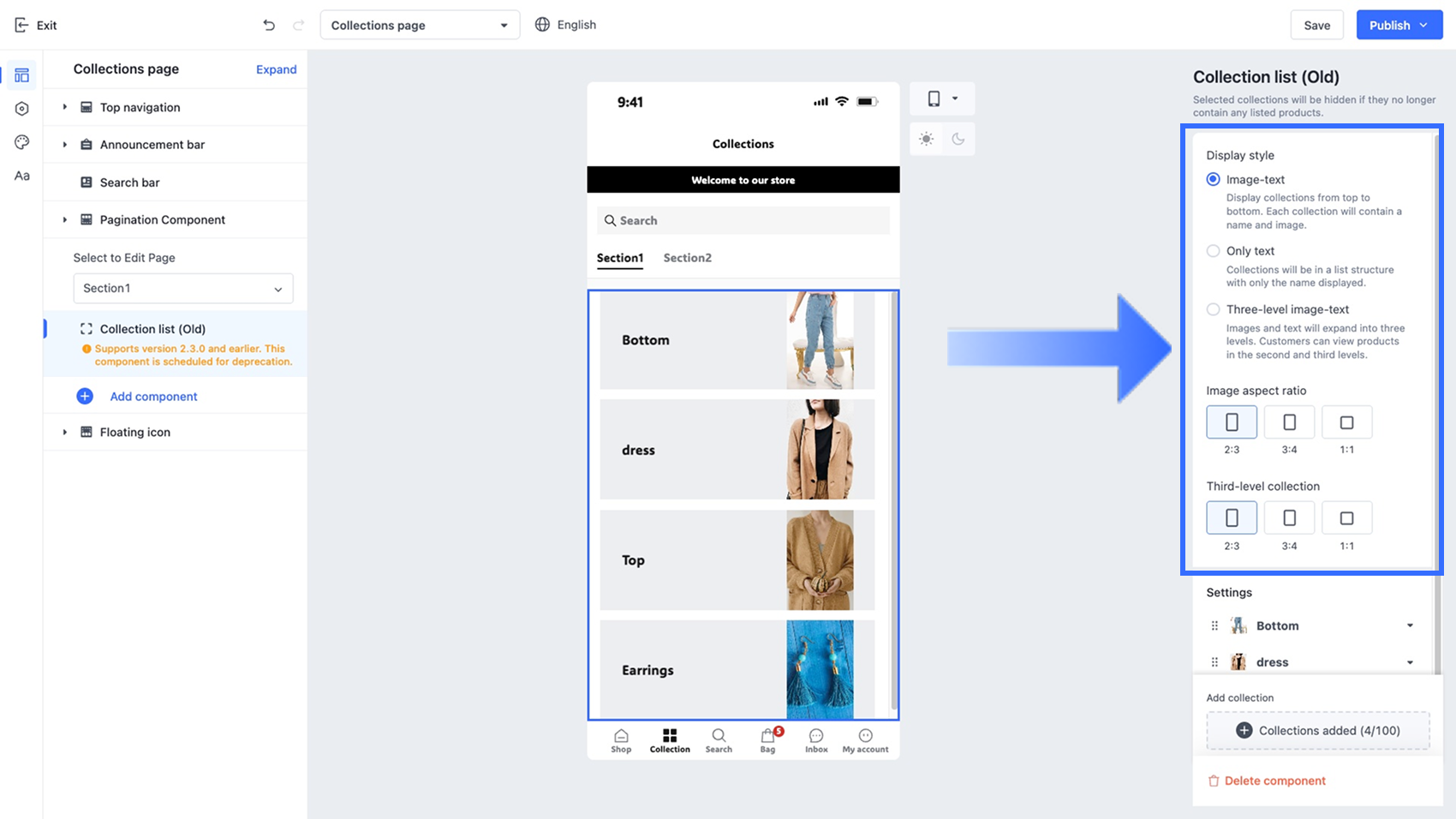Viewport: 1456px width, 819px height.
Task: Expand the Announcement bar tree item
Action: coord(65,145)
